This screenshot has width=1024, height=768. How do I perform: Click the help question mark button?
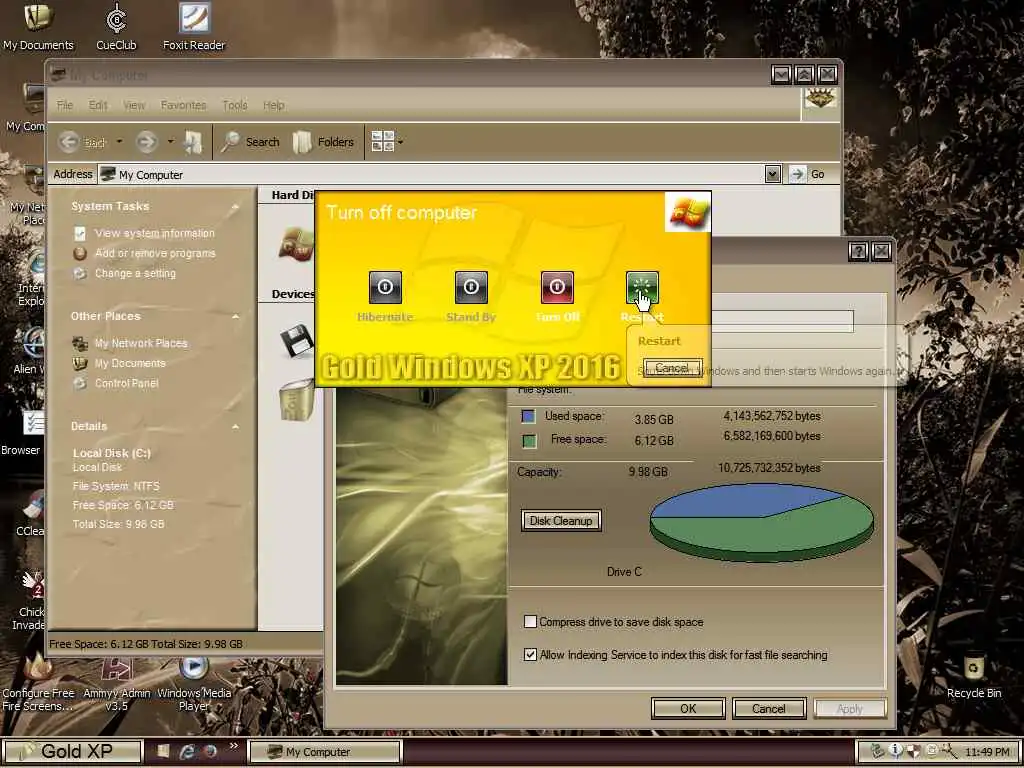coord(857,251)
